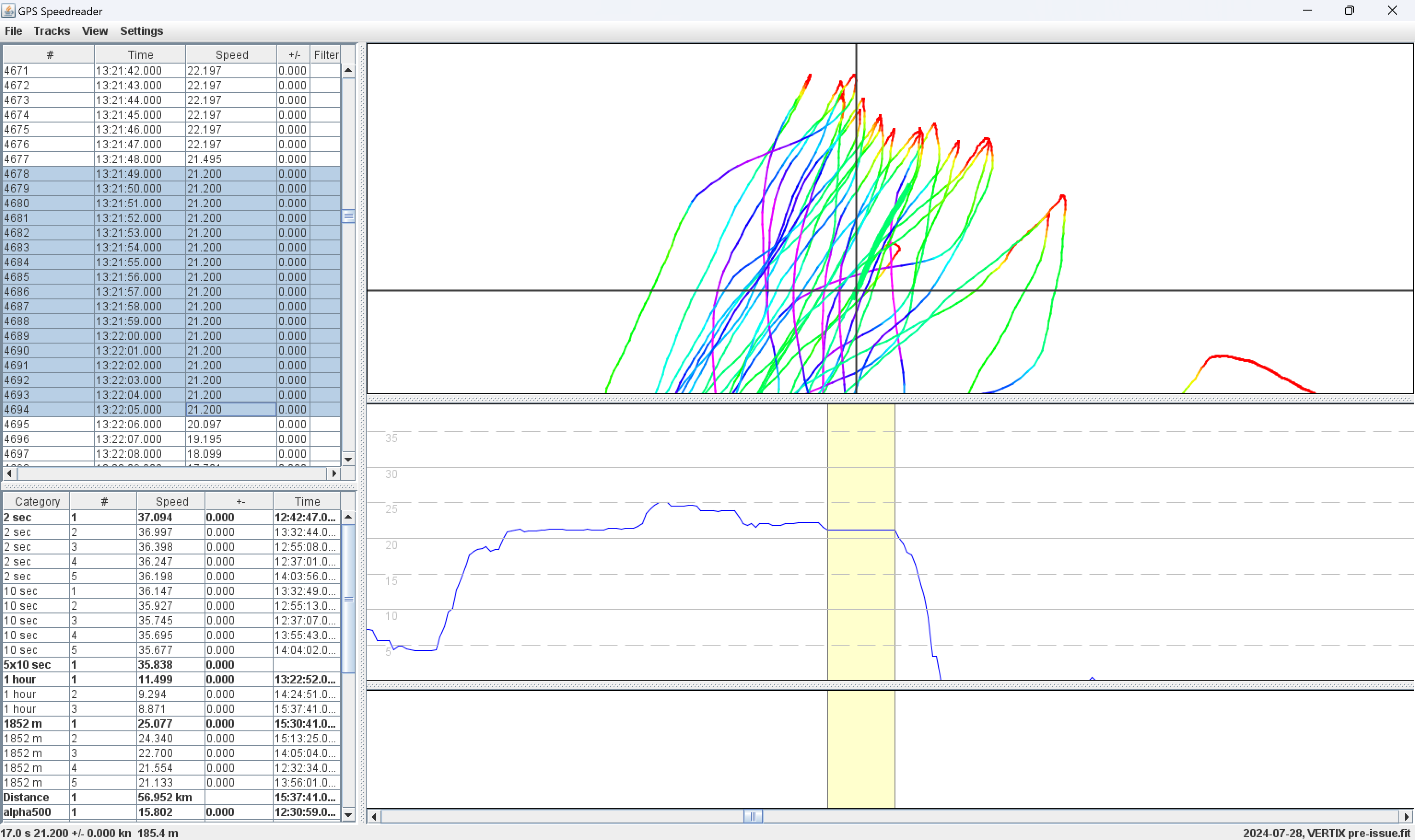Minimize the GPS Speedreader window

[1308, 11]
